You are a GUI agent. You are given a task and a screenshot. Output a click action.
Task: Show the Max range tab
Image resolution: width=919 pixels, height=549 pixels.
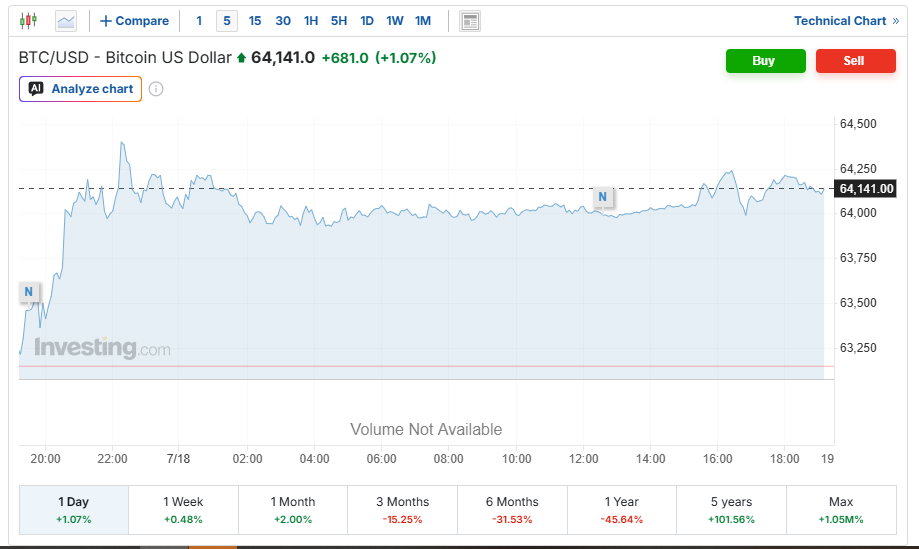point(841,510)
